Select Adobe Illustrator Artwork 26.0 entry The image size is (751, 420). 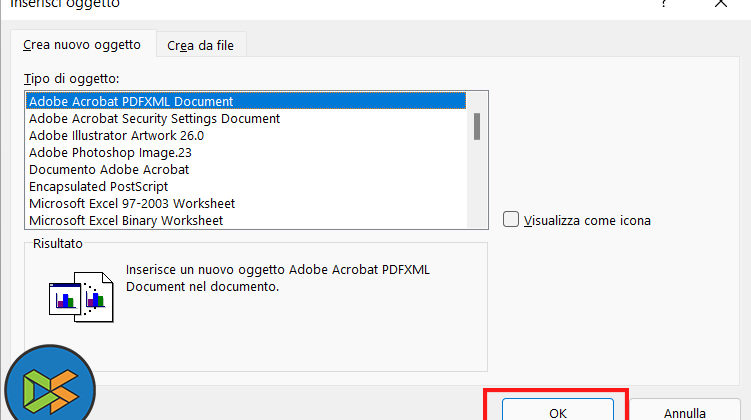pyautogui.click(x=116, y=136)
